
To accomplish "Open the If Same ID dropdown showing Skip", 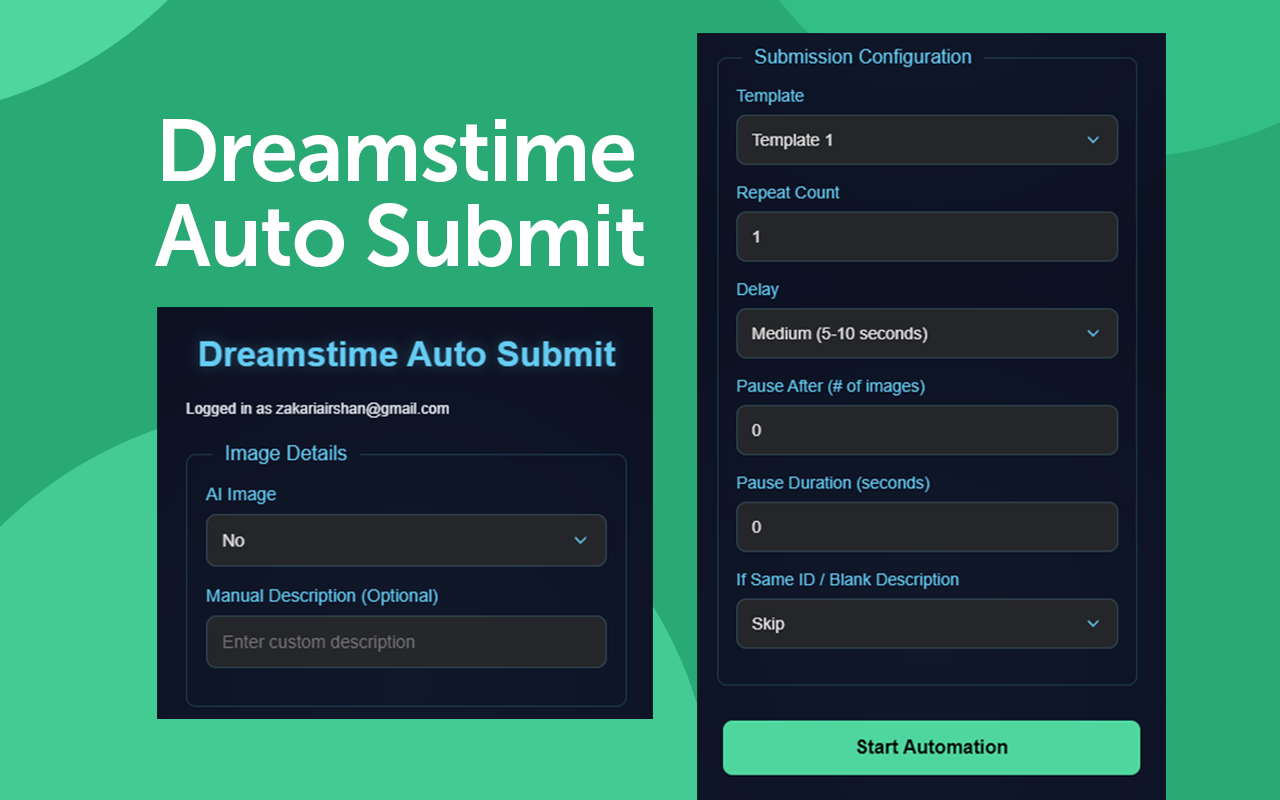I will pyautogui.click(x=927, y=624).
